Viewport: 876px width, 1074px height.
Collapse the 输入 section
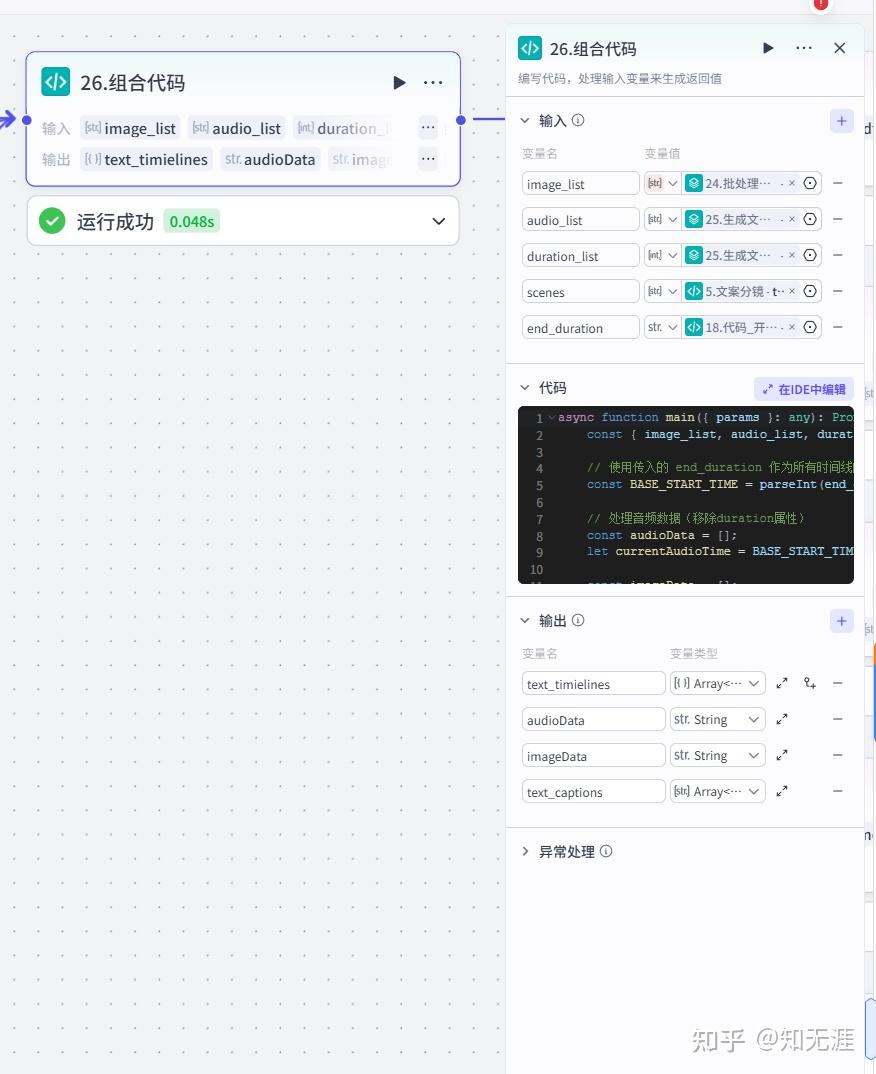pyautogui.click(x=525, y=121)
